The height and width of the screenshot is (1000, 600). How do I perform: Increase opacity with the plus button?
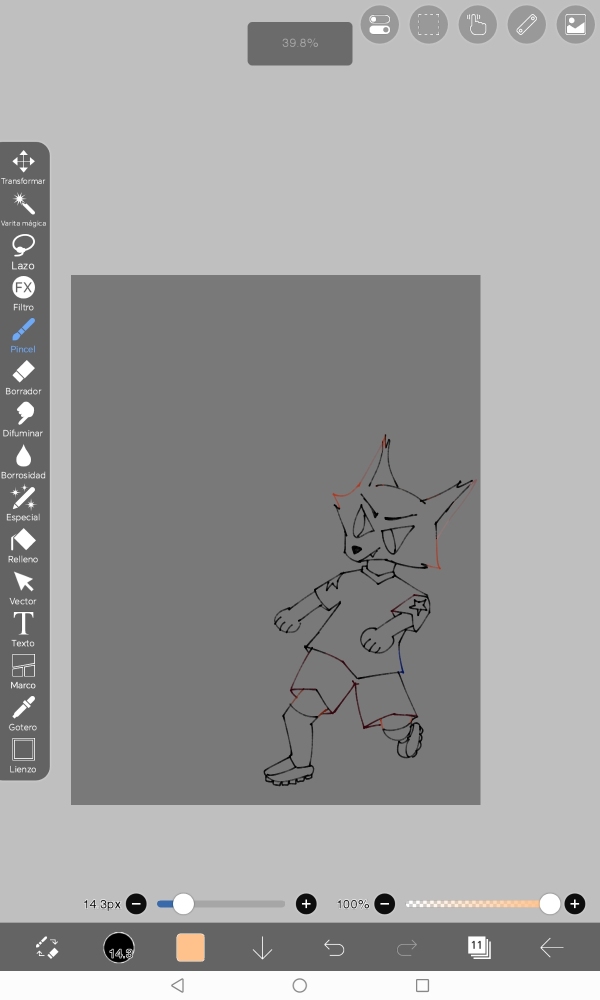click(x=574, y=904)
